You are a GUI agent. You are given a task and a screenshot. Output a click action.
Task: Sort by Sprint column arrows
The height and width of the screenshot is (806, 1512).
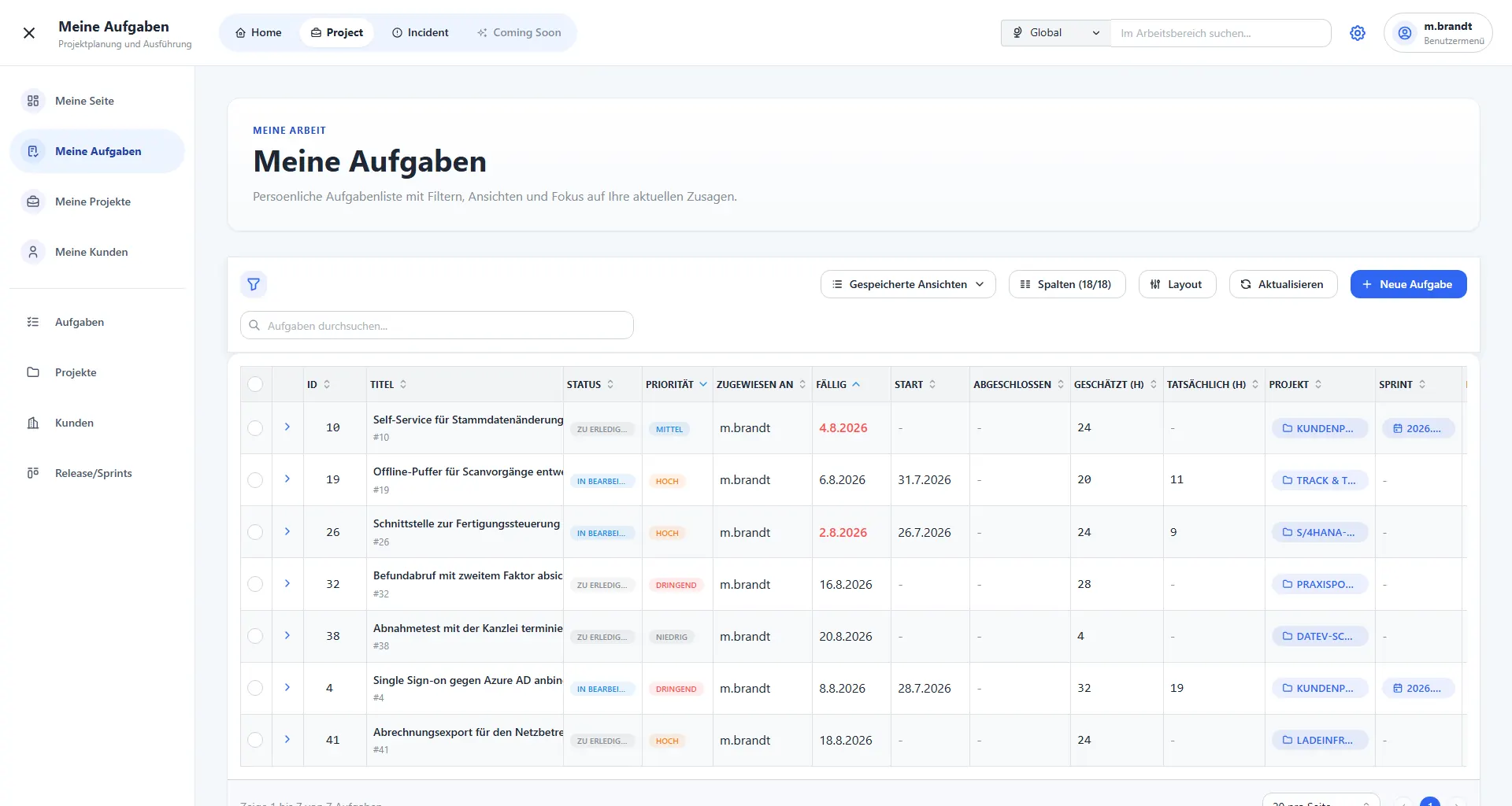(x=1422, y=384)
